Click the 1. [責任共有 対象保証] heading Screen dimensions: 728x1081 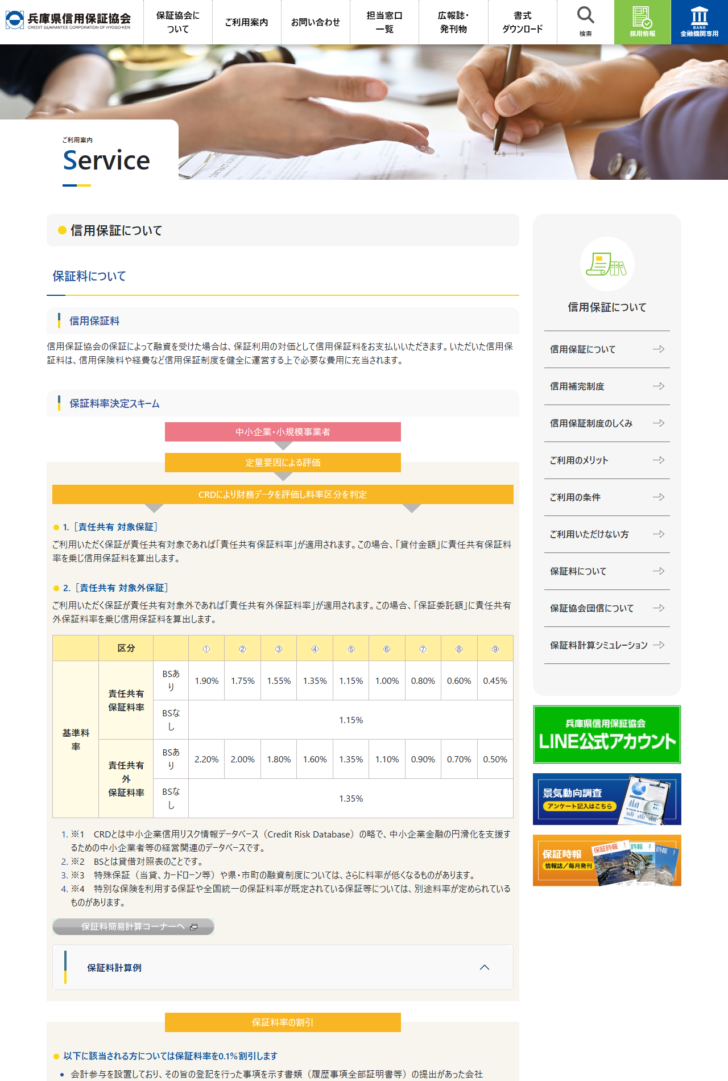point(110,527)
